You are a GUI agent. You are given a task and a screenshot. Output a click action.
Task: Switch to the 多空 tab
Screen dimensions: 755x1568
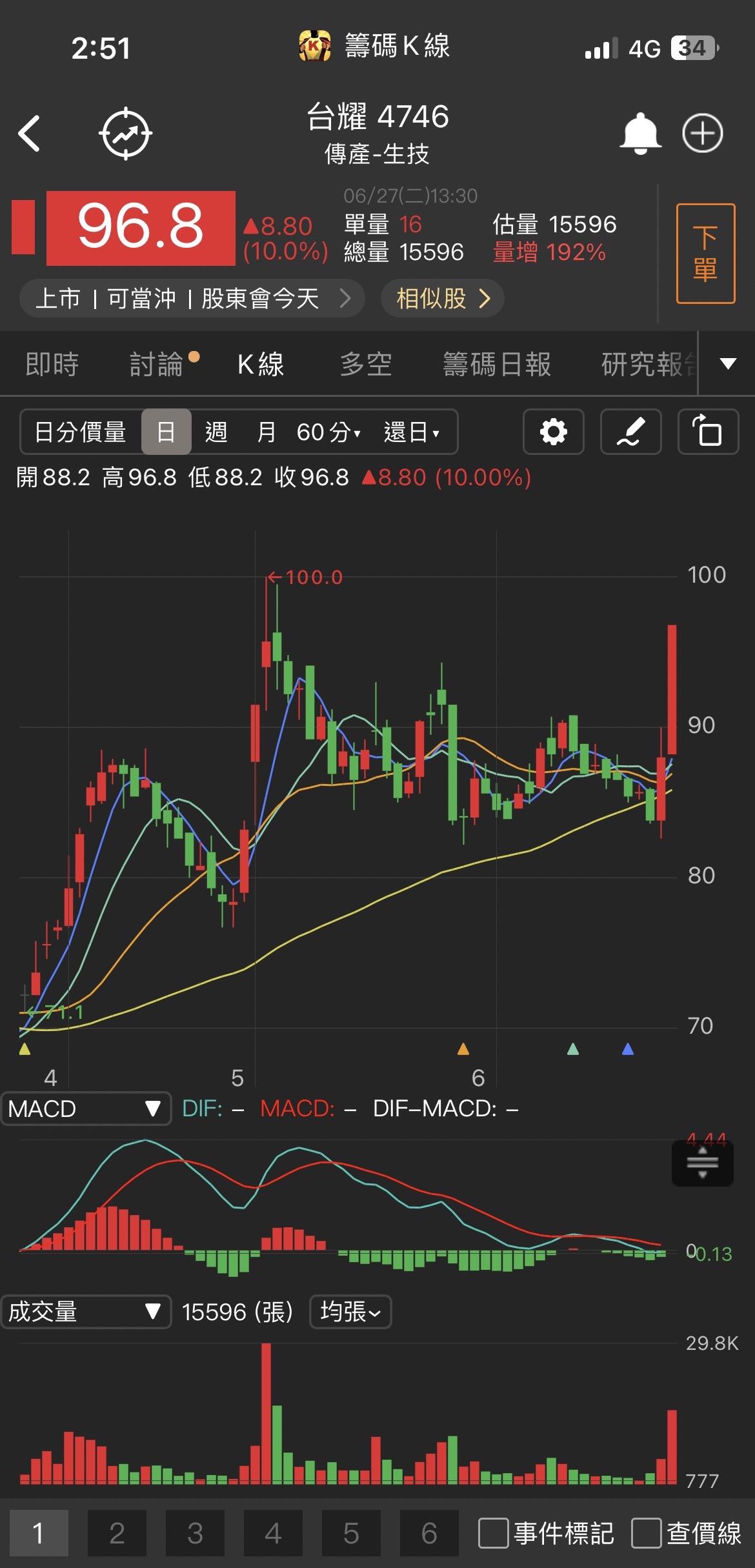(x=366, y=364)
